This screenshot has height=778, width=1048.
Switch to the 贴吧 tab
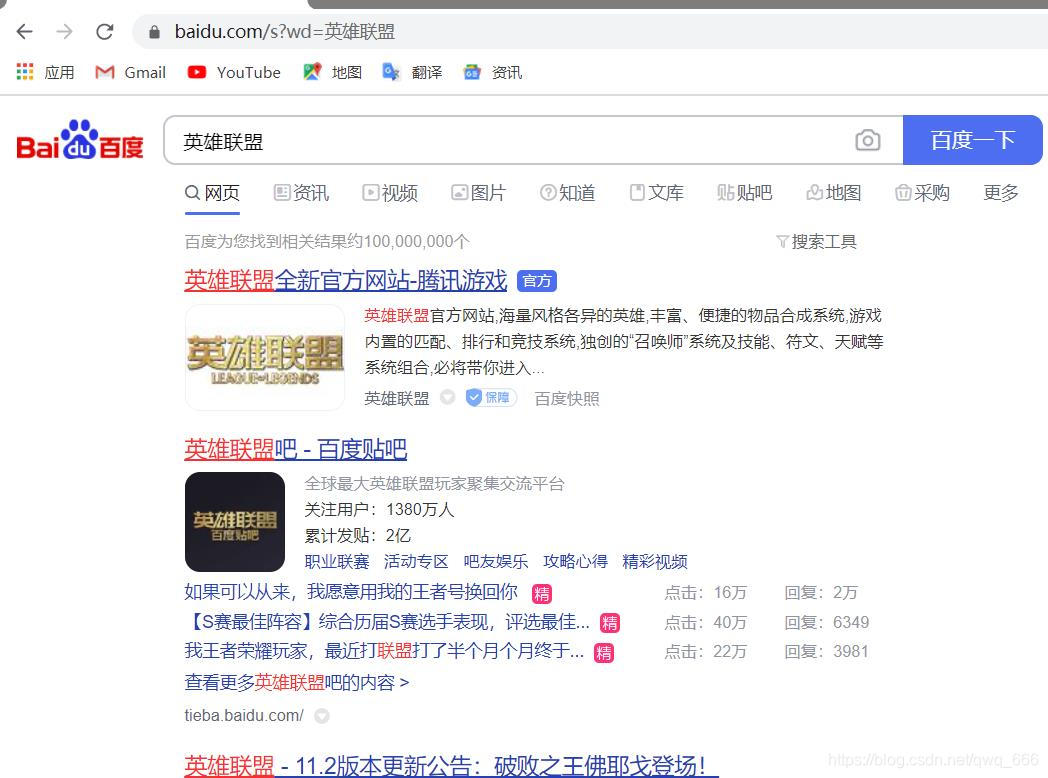coord(745,193)
